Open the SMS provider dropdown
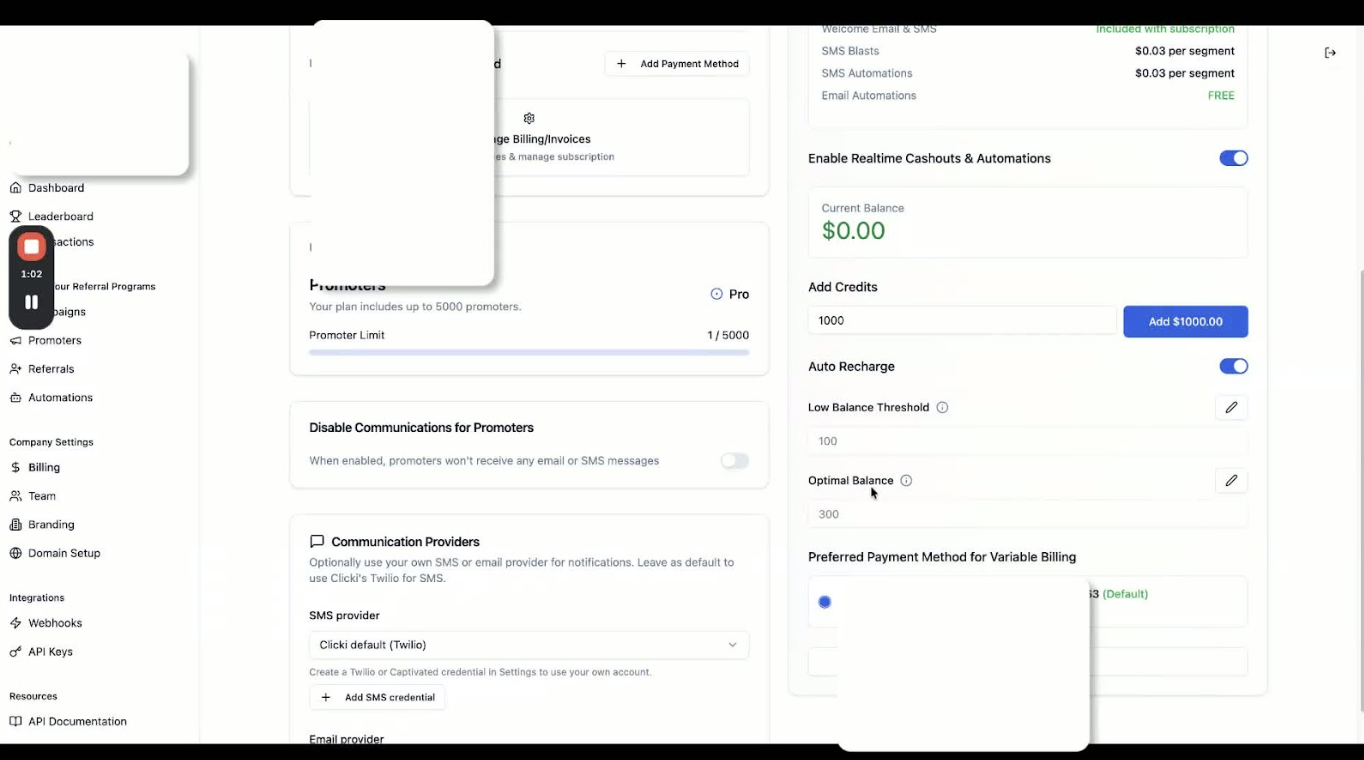Image resolution: width=1364 pixels, height=760 pixels. [x=529, y=645]
